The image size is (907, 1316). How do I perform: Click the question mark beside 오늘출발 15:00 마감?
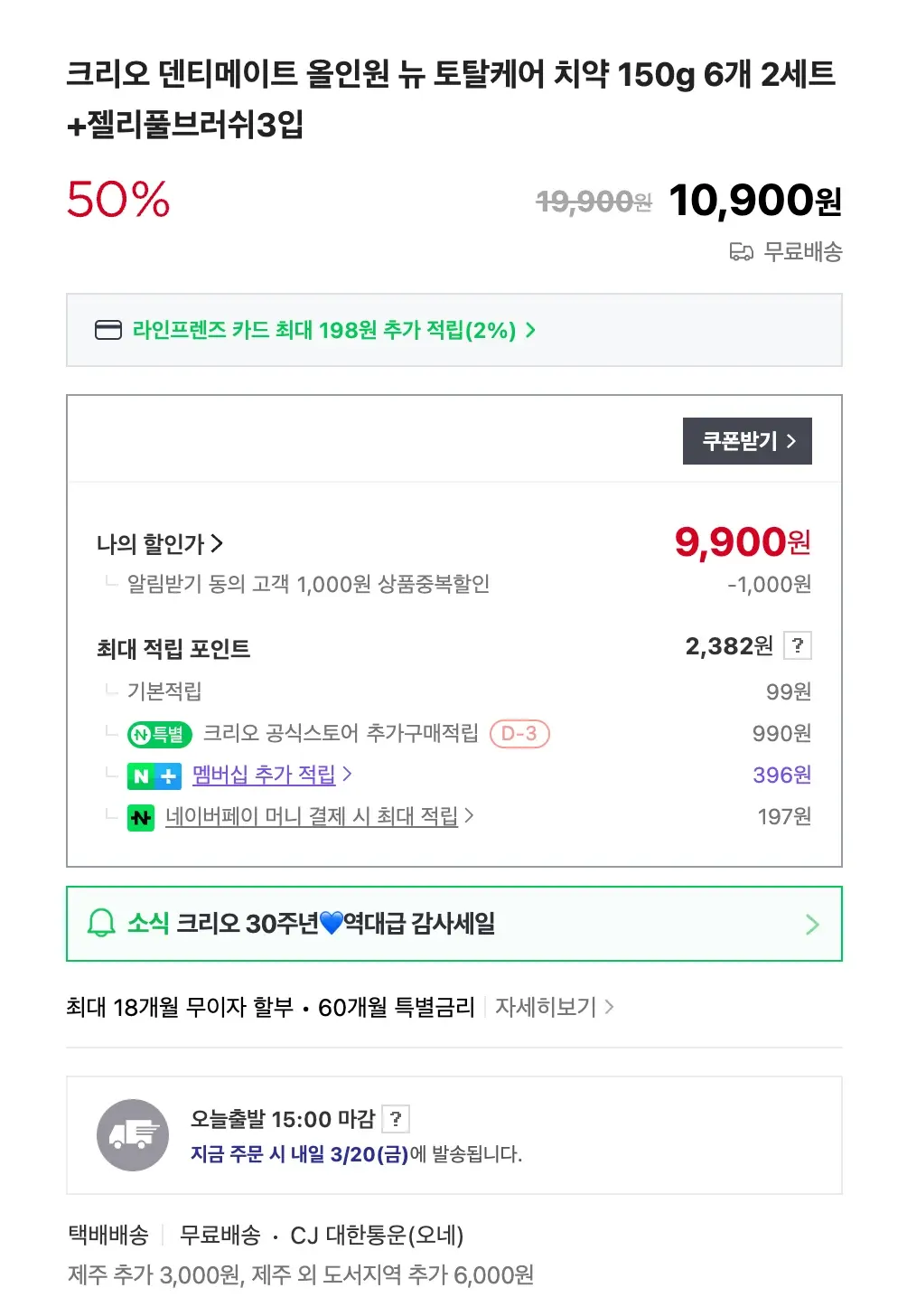396,1119
